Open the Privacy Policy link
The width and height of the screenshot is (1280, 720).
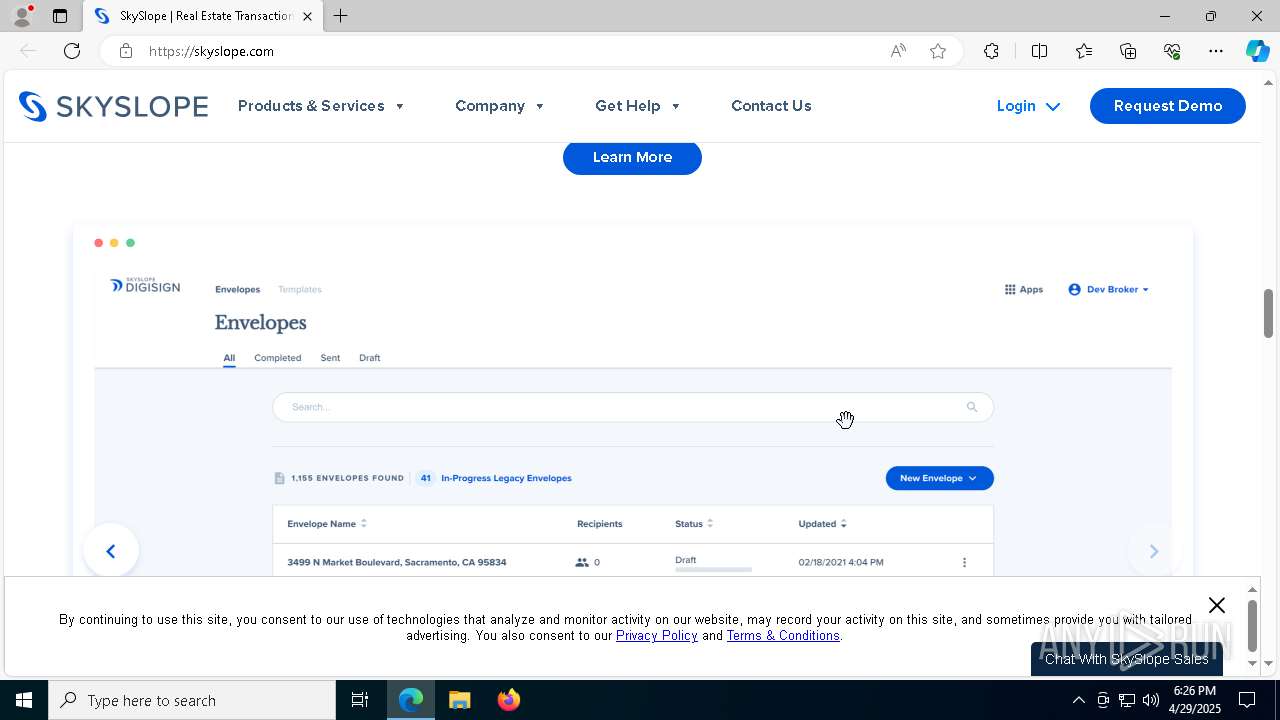tap(656, 636)
